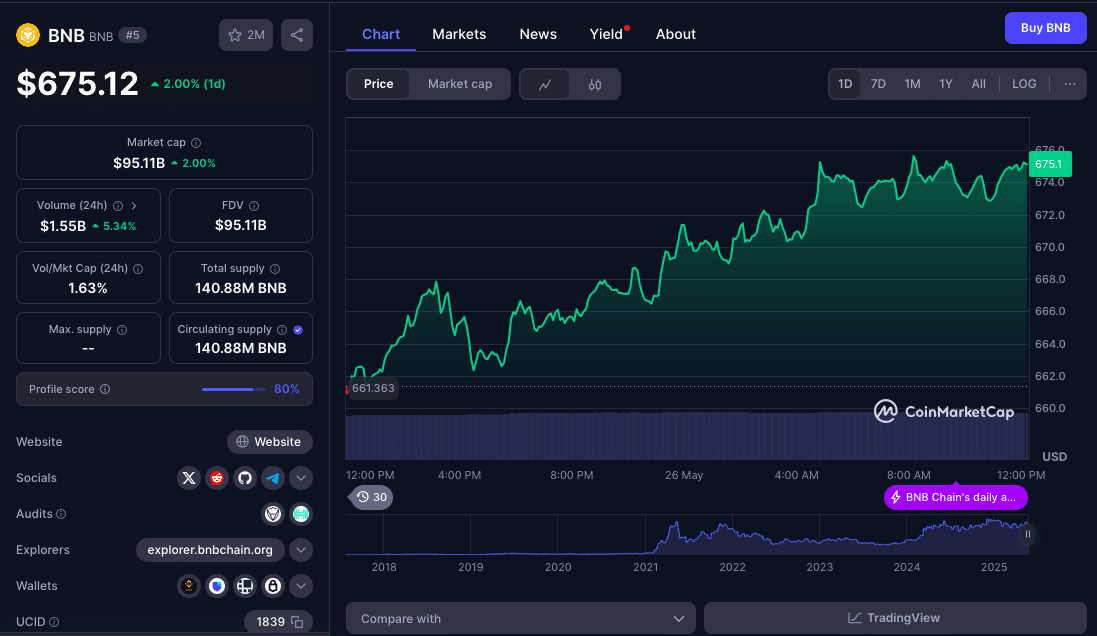Copy the UCID 1839 value

(297, 622)
